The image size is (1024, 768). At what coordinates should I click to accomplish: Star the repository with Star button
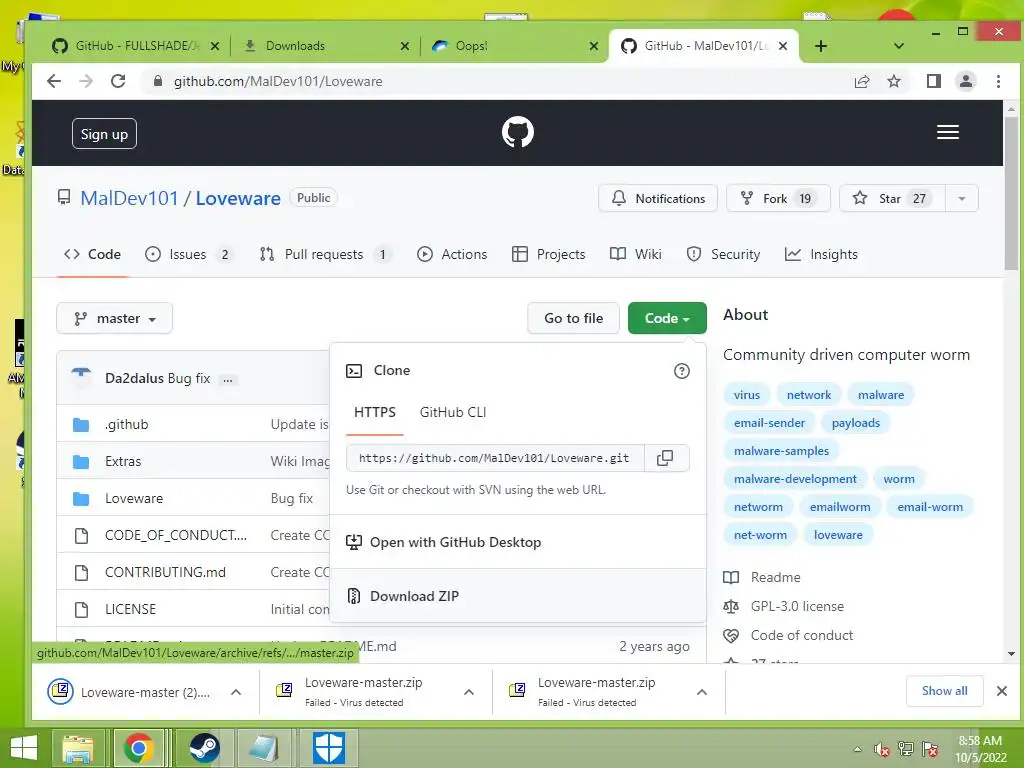(x=892, y=199)
